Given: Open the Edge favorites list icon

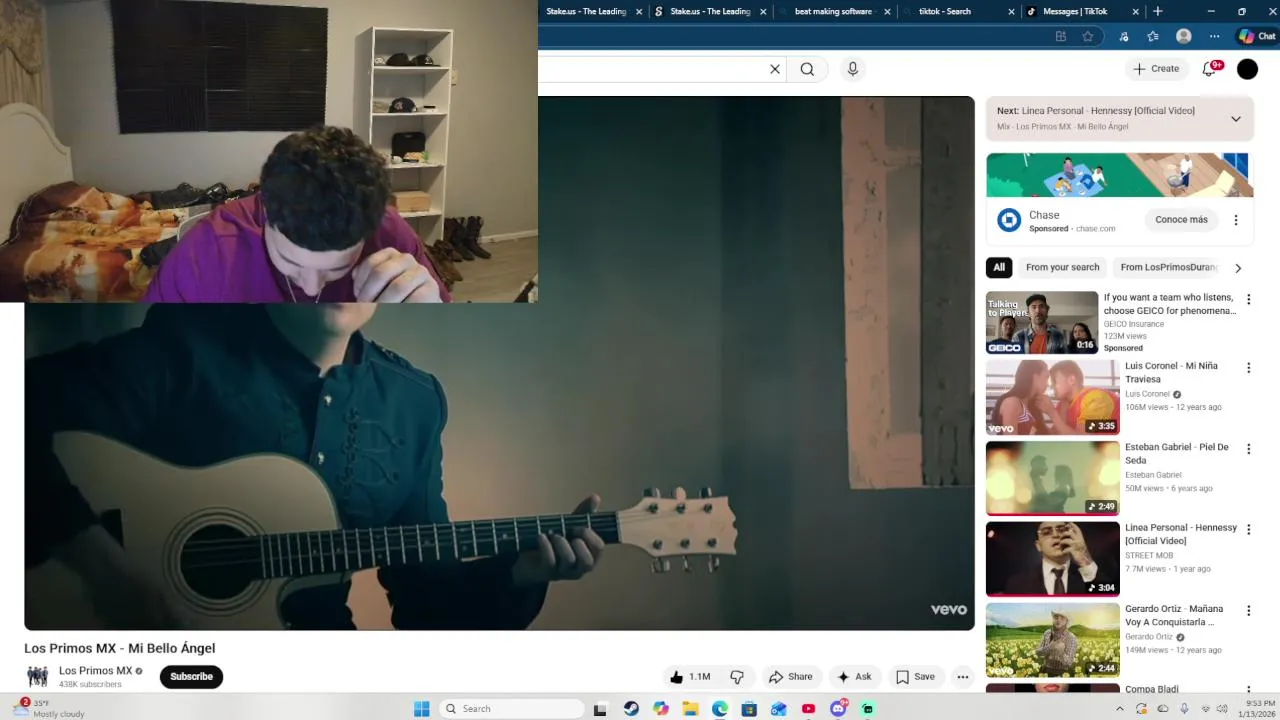Looking at the screenshot, I should click(x=1153, y=37).
